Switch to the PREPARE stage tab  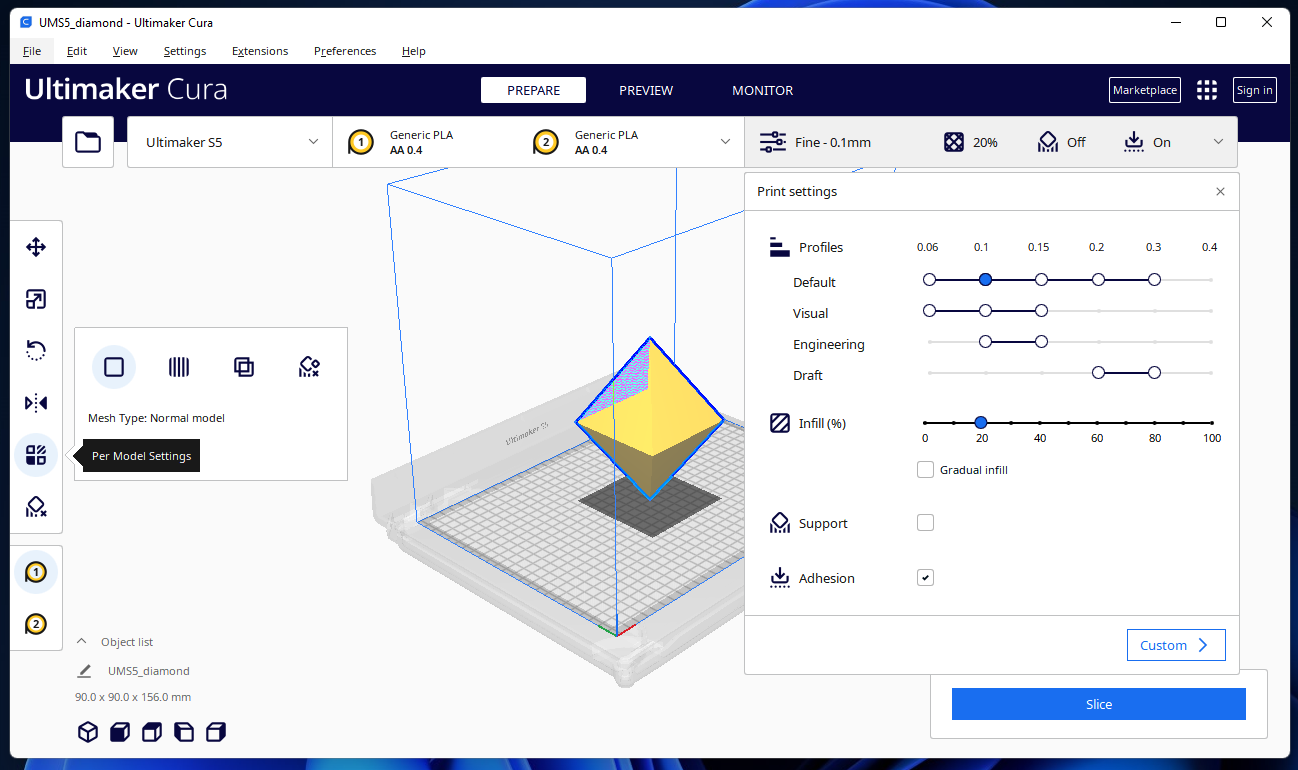click(533, 90)
